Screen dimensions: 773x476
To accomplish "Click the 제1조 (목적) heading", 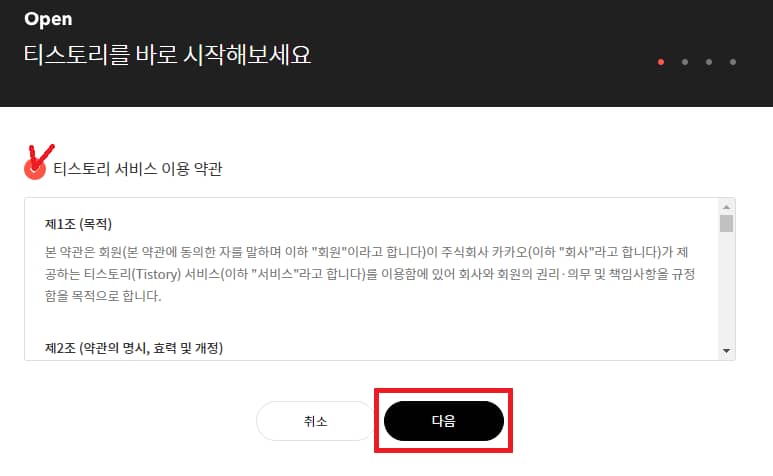I will [x=78, y=224].
